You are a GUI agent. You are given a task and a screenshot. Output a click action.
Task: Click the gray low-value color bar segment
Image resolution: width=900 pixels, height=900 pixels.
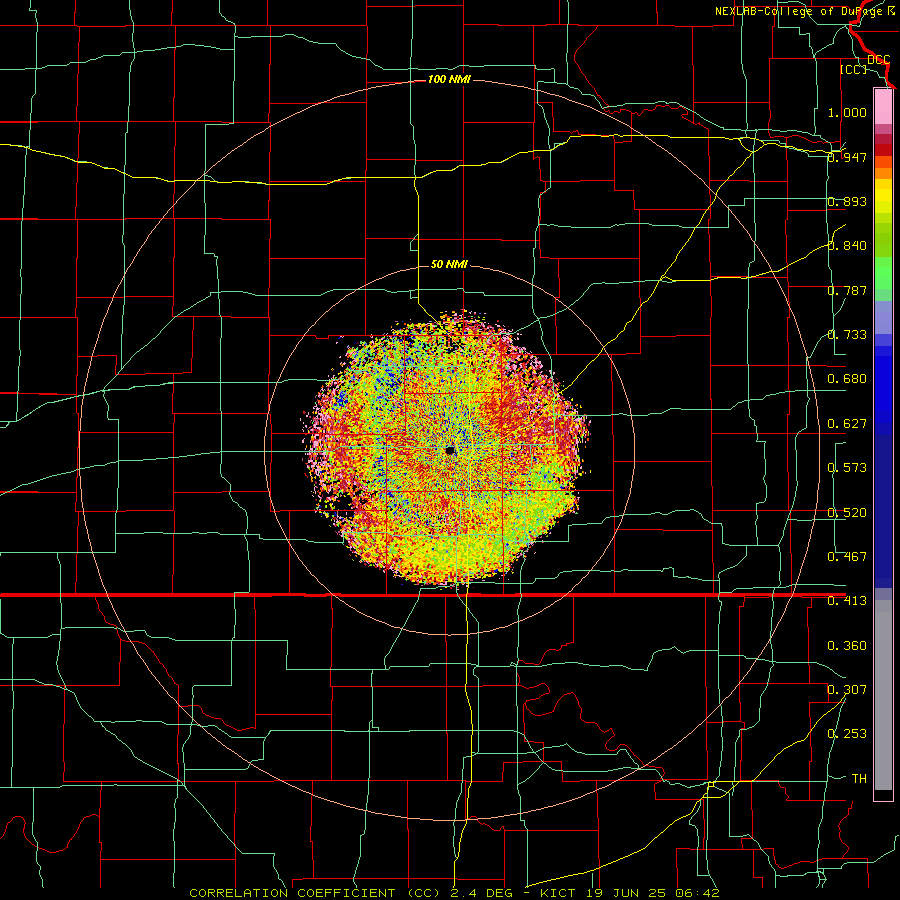pyautogui.click(x=883, y=695)
